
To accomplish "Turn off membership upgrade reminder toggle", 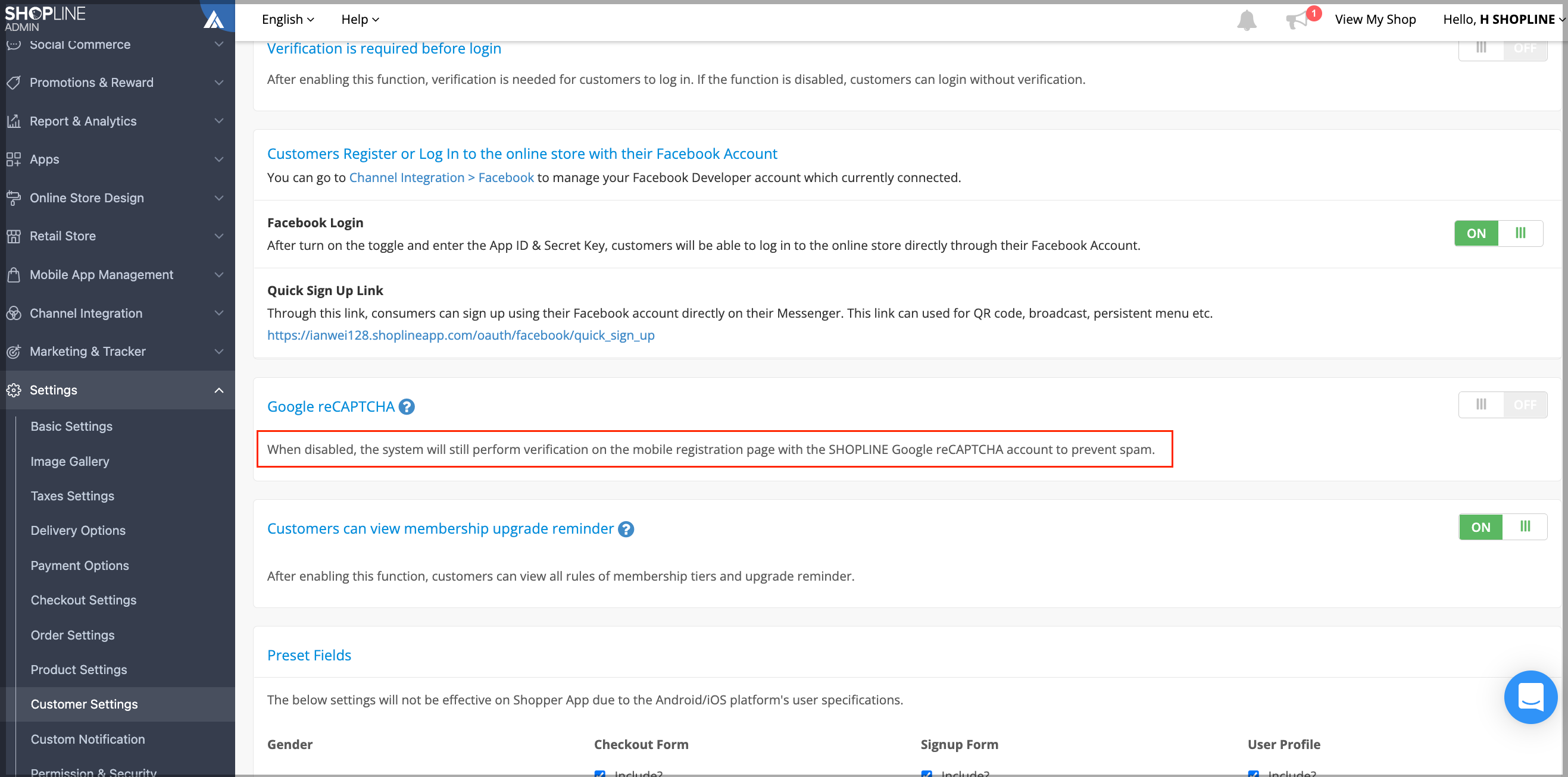I will point(1503,527).
